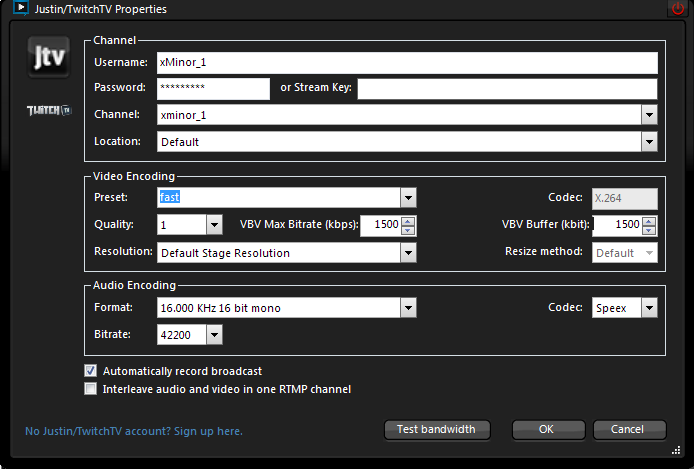The height and width of the screenshot is (469, 694).
Task: Decrease VBV Max Bitrate with down arrow
Action: pyautogui.click(x=408, y=230)
